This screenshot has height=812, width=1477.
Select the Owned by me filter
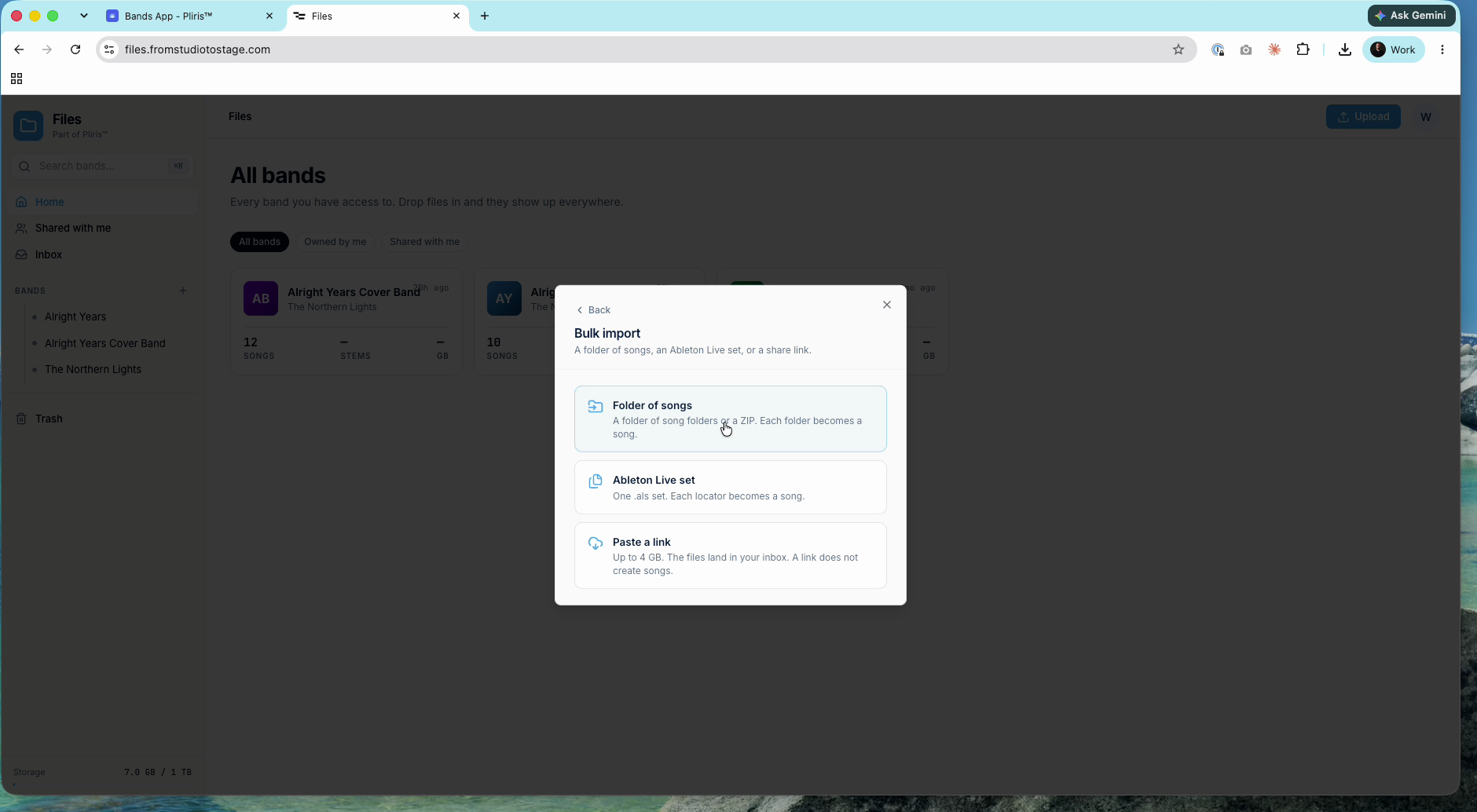point(335,242)
